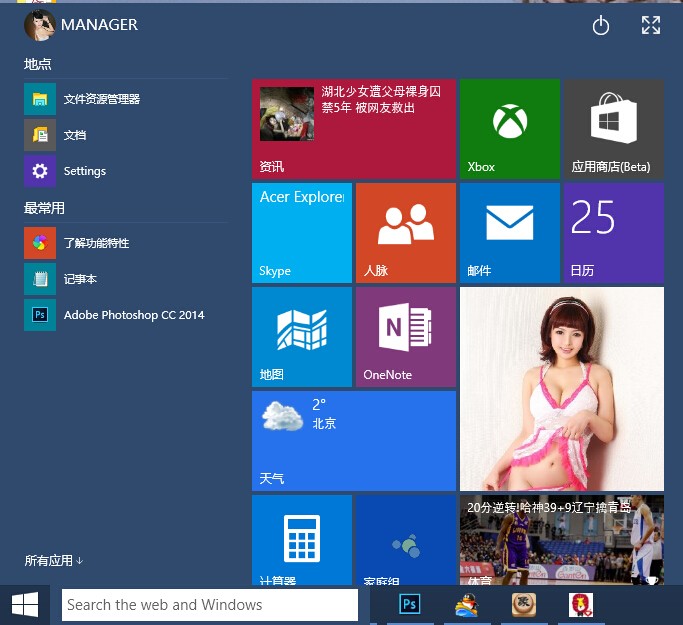Open the Store (Beta) tile

coord(613,129)
